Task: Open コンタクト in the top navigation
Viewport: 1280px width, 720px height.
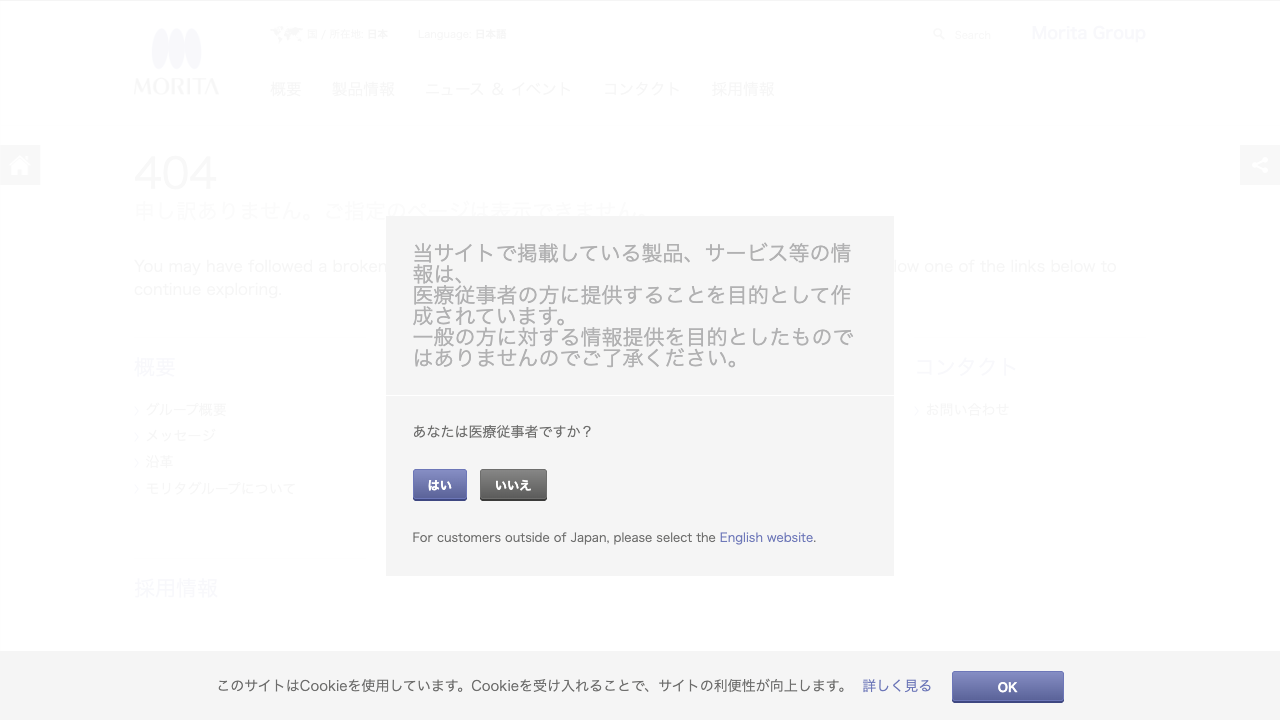Action: pos(641,89)
